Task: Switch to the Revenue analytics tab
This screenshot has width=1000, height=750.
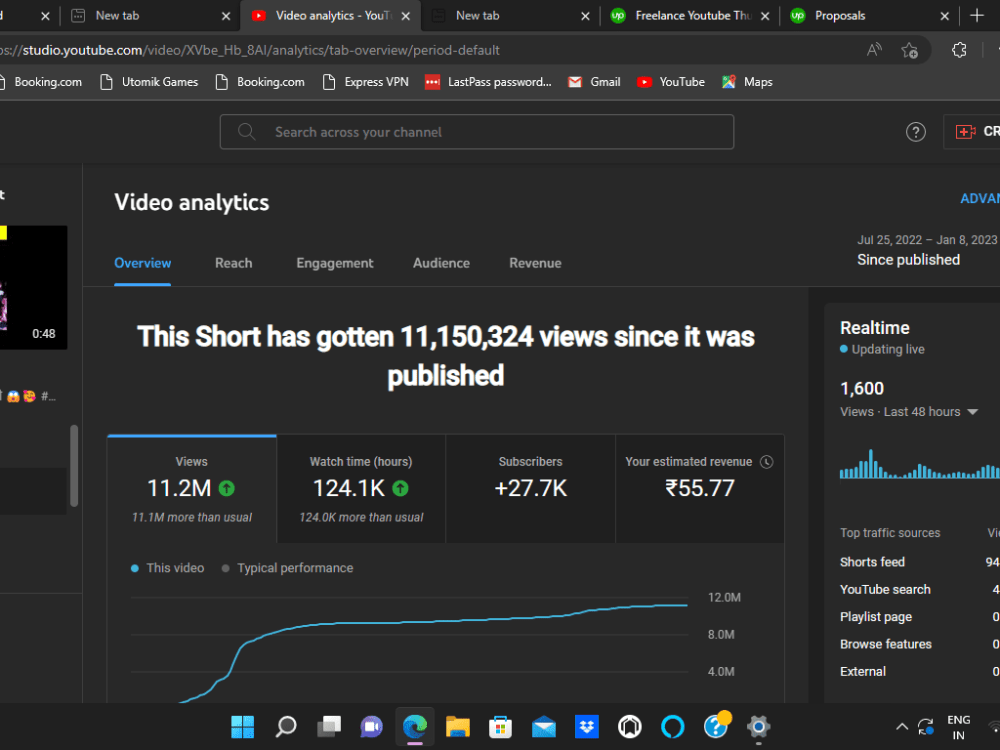Action: (x=535, y=263)
